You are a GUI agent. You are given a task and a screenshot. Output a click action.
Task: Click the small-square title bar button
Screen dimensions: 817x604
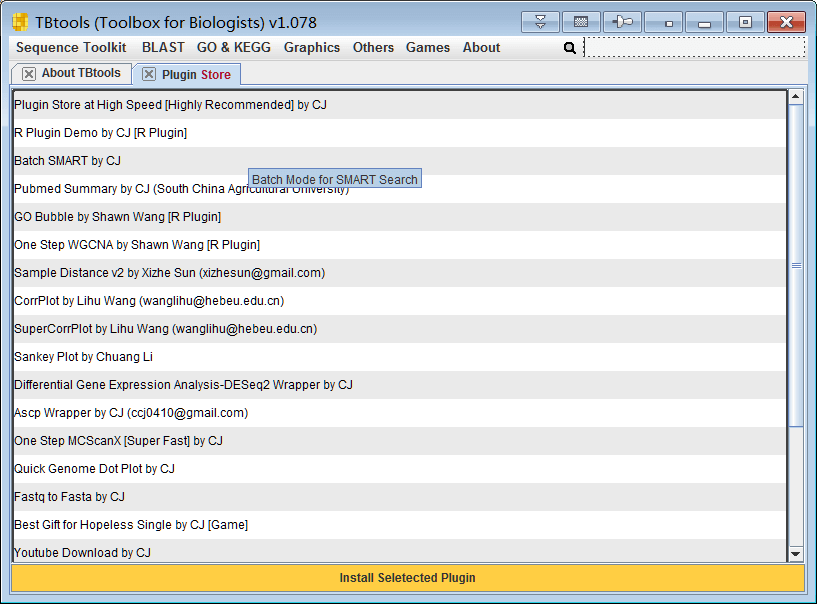(x=663, y=22)
